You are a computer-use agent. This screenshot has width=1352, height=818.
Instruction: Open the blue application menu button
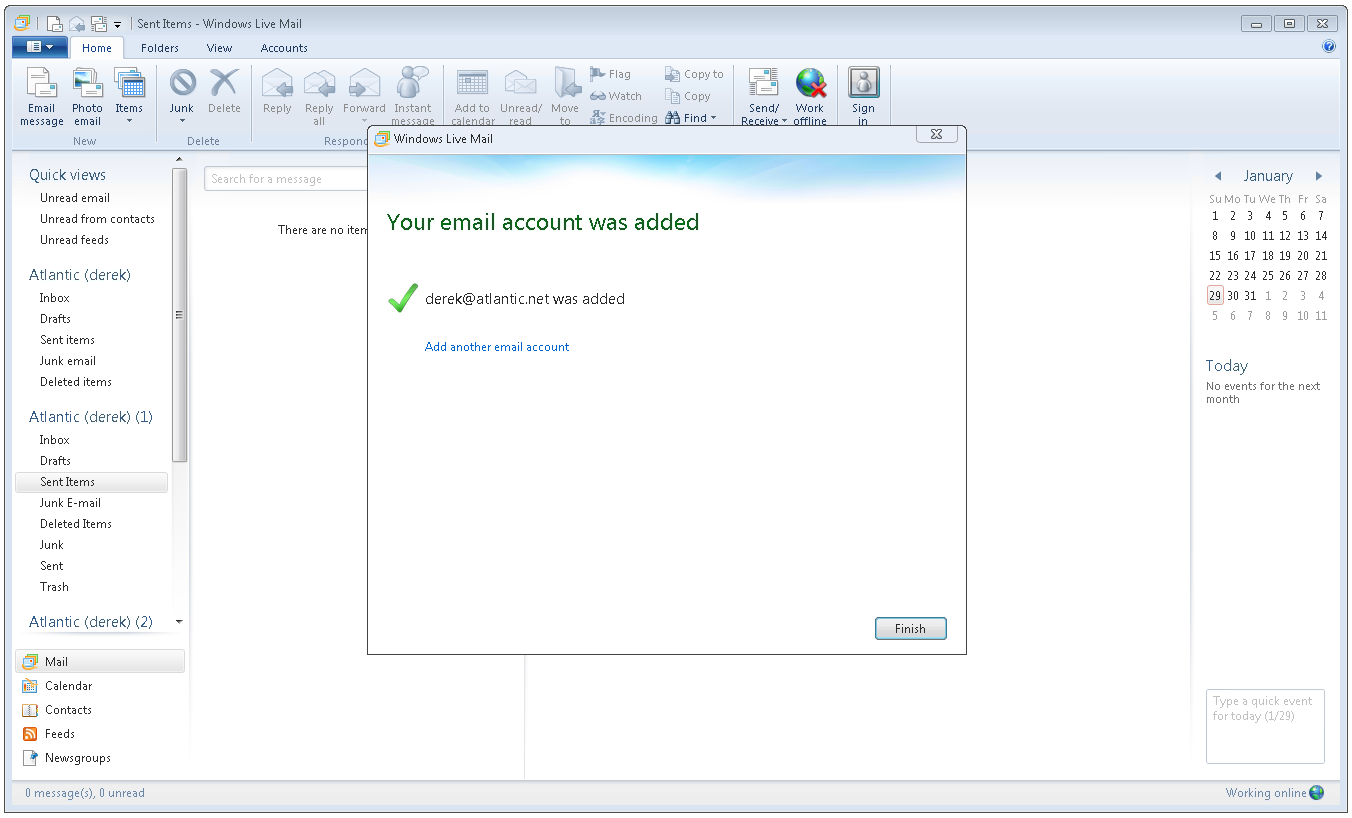point(40,47)
